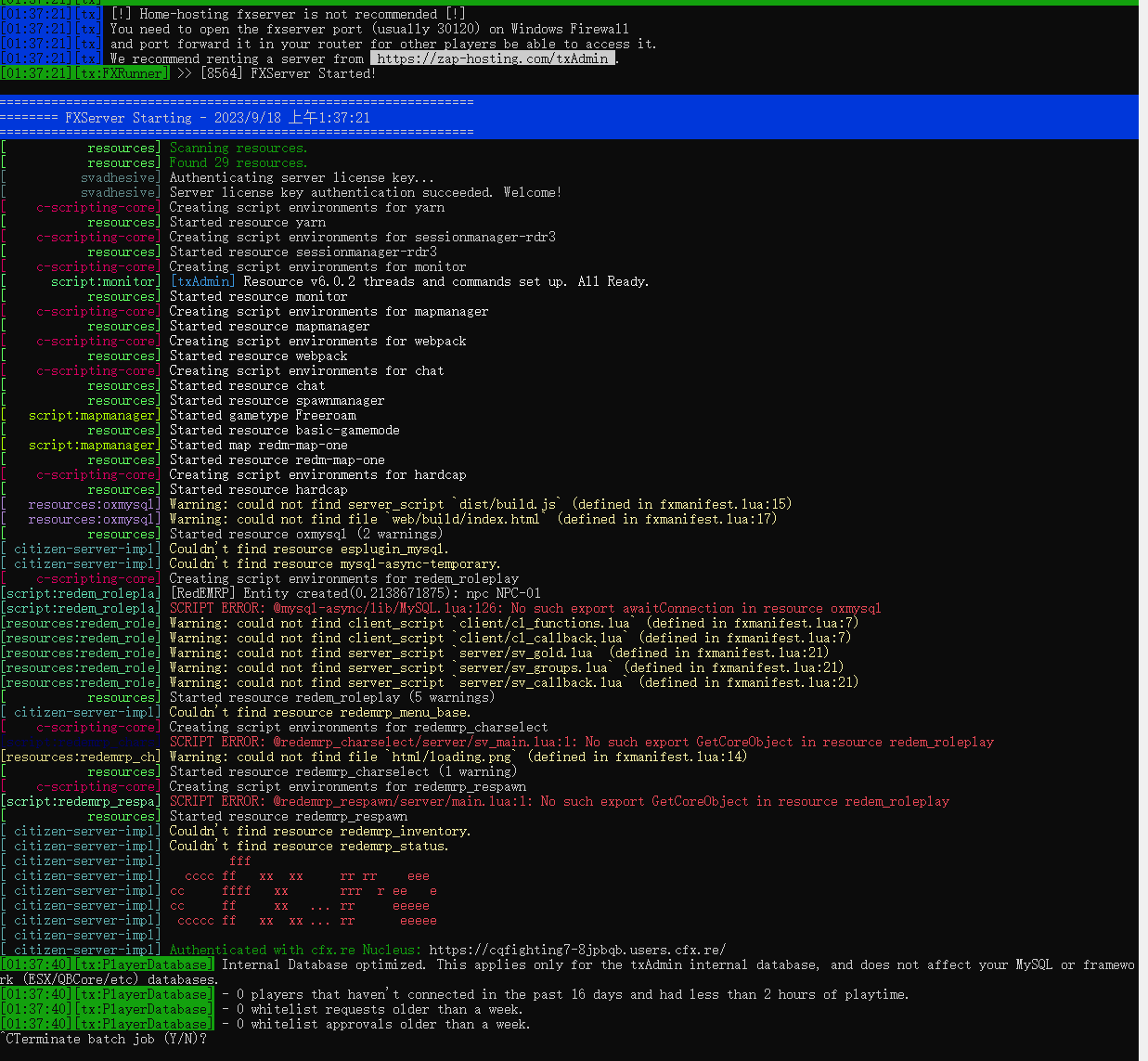Image resolution: width=1148 pixels, height=1061 pixels.
Task: Click the 'Internal Database optimized' message
Action: 567,972
